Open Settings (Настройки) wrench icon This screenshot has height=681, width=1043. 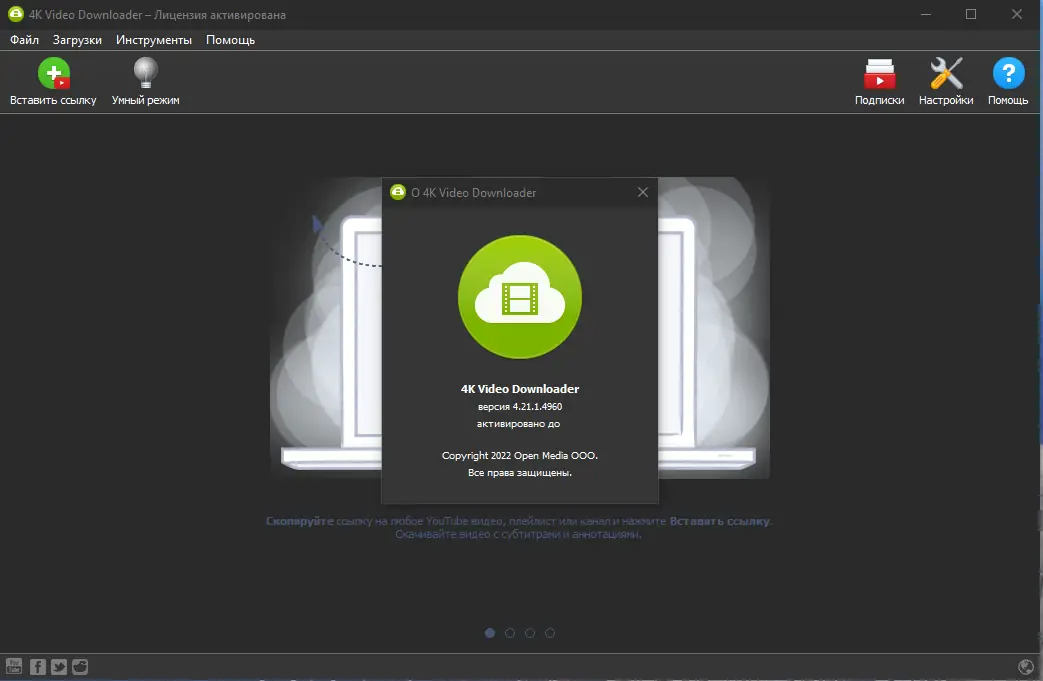click(x=946, y=73)
